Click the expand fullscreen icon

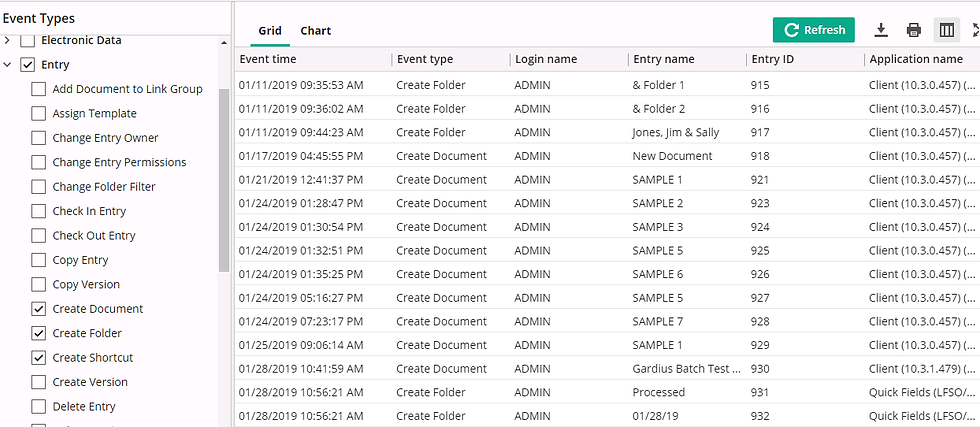976,30
